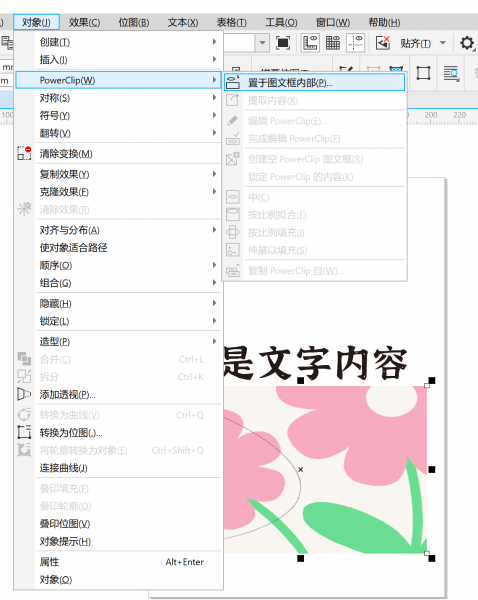Click the square frame icon in property bar
Image resolution: width=478 pixels, height=600 pixels.
[x=423, y=73]
